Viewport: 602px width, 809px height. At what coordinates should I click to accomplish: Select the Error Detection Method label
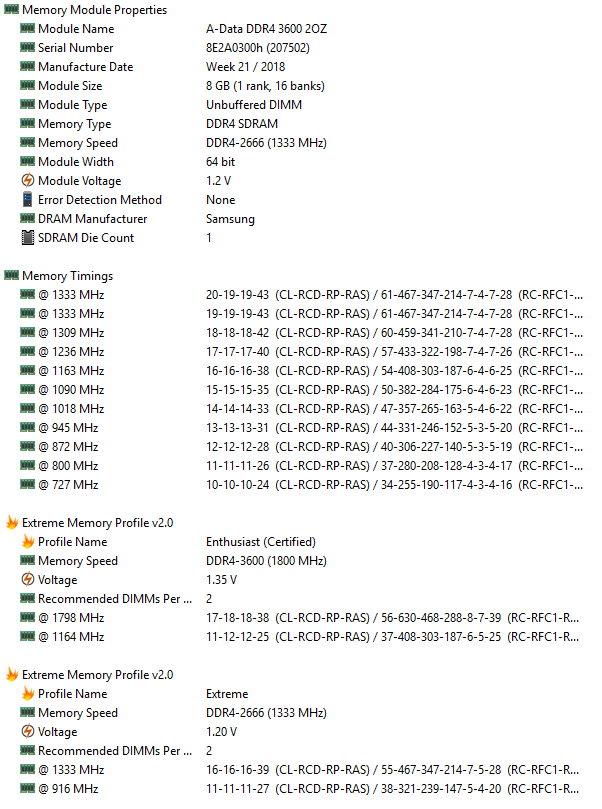100,200
